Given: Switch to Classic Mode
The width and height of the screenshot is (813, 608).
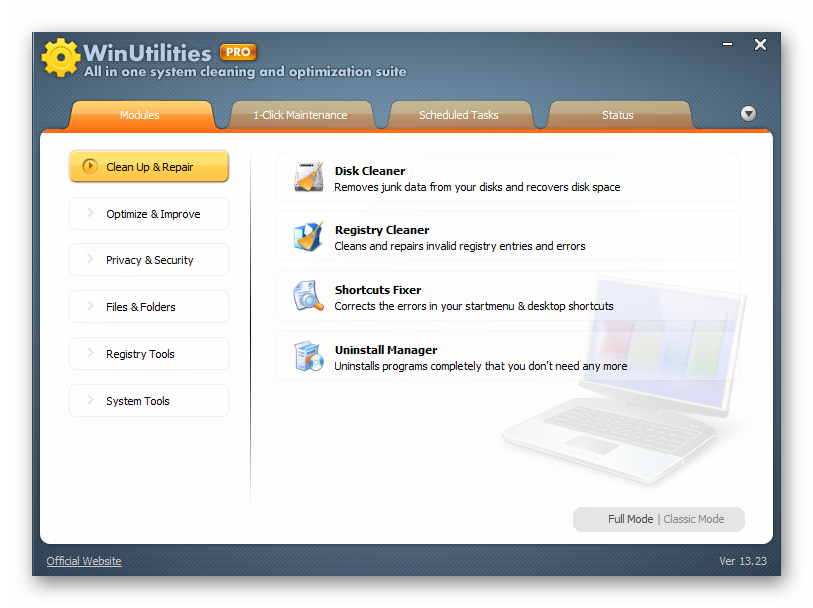Looking at the screenshot, I should [x=694, y=519].
